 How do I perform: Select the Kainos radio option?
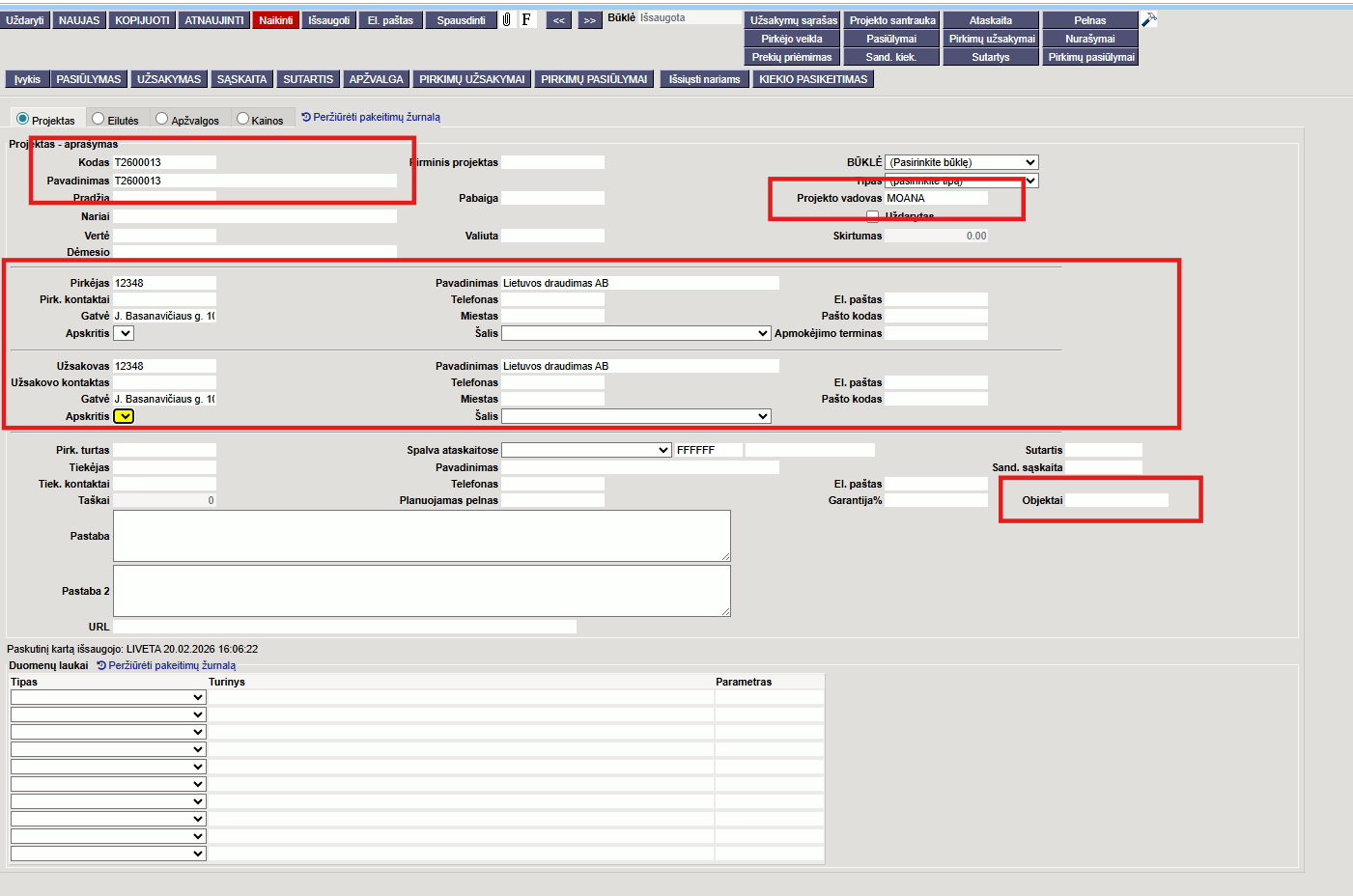click(x=243, y=120)
